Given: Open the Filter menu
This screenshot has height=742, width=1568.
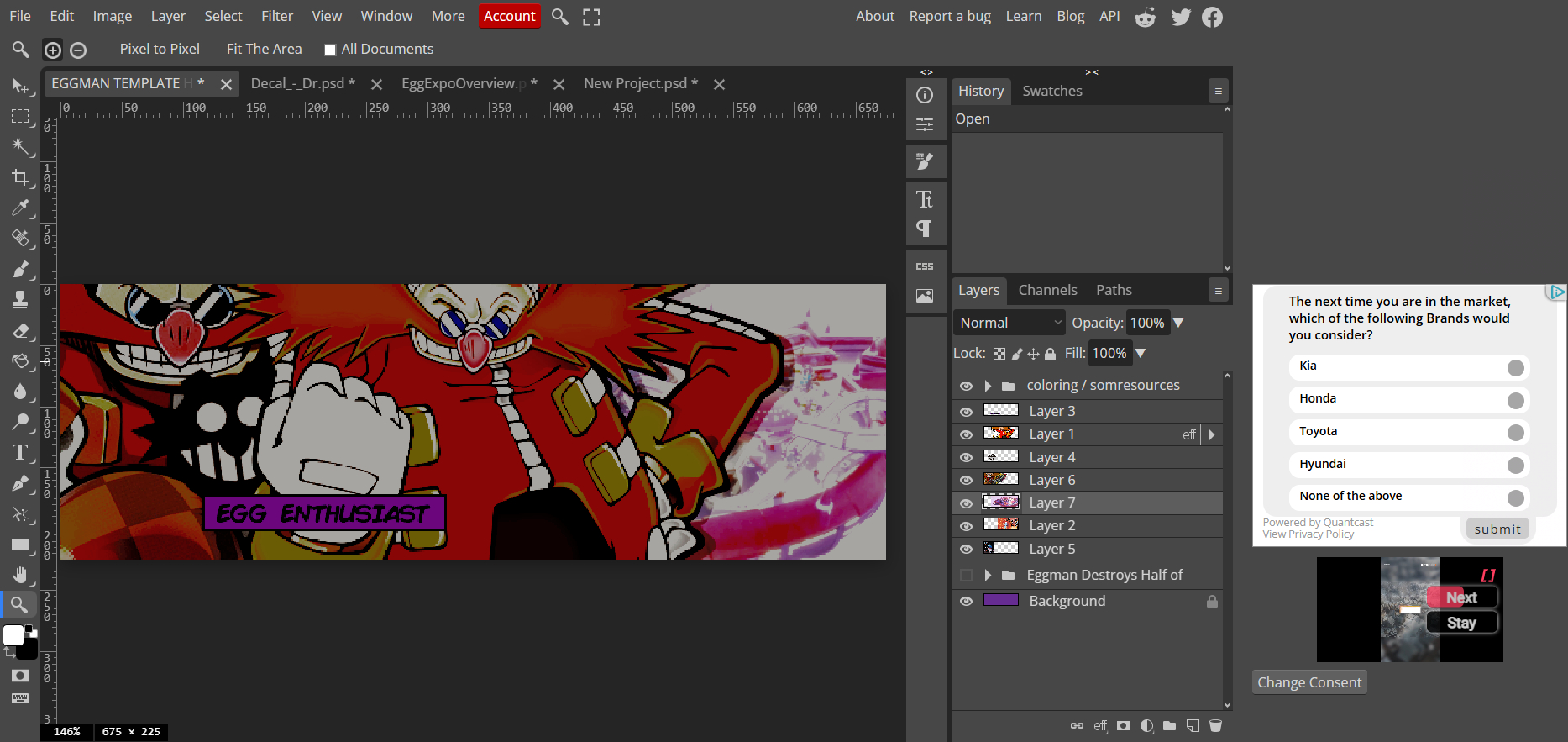Looking at the screenshot, I should click(x=276, y=16).
